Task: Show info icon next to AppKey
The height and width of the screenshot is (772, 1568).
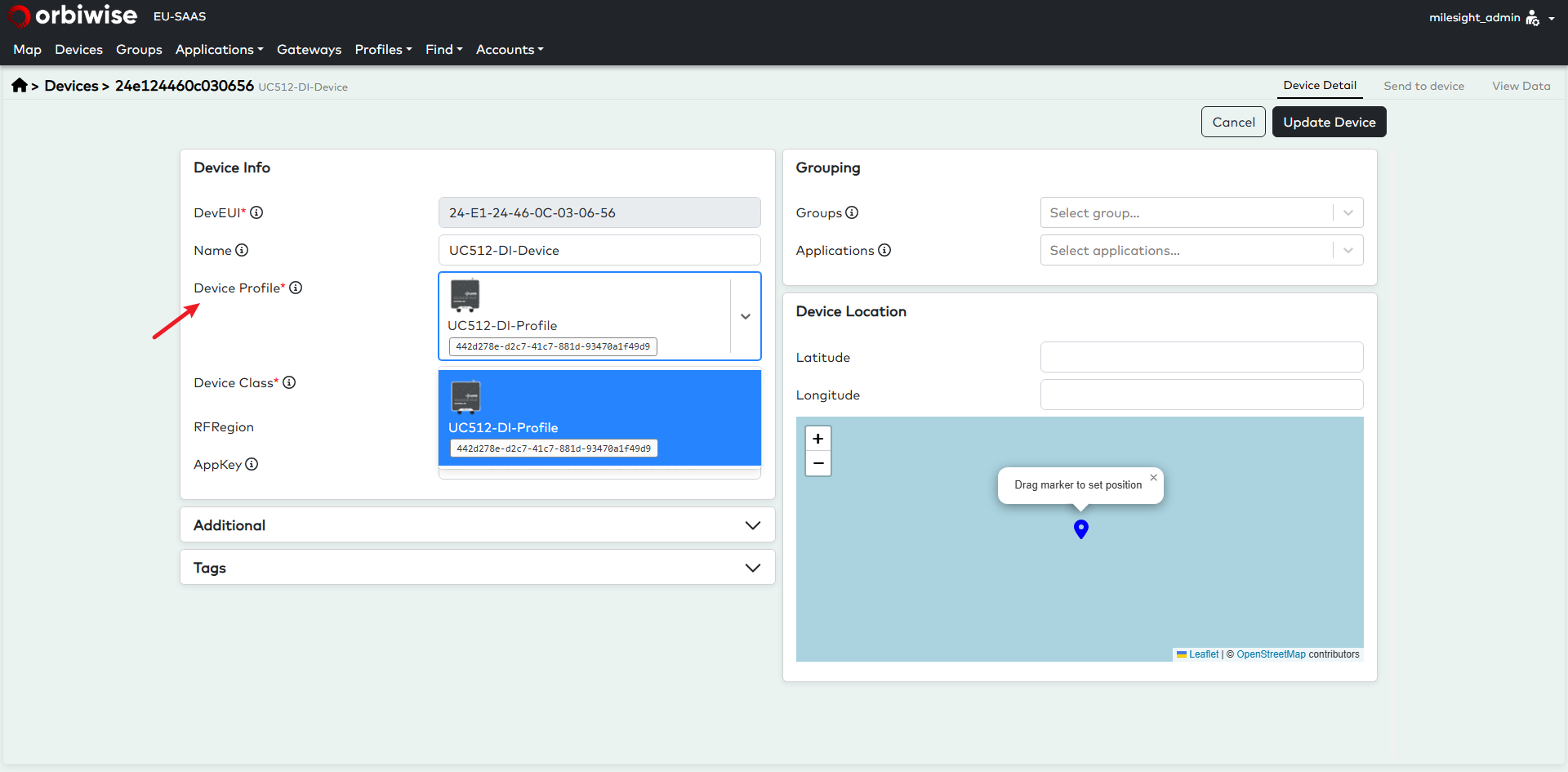Action: (x=252, y=464)
